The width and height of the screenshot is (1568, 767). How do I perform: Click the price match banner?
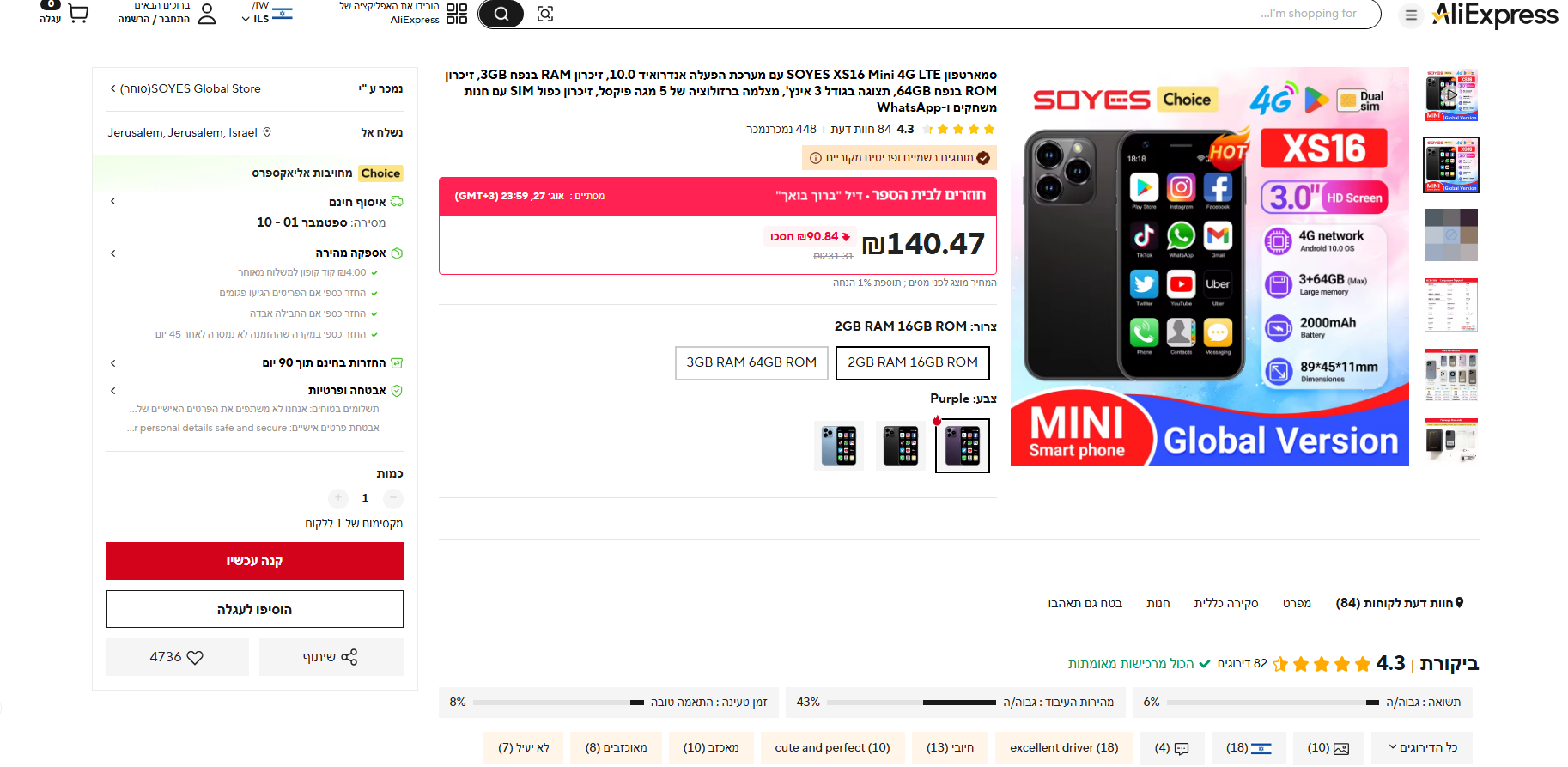point(899,158)
